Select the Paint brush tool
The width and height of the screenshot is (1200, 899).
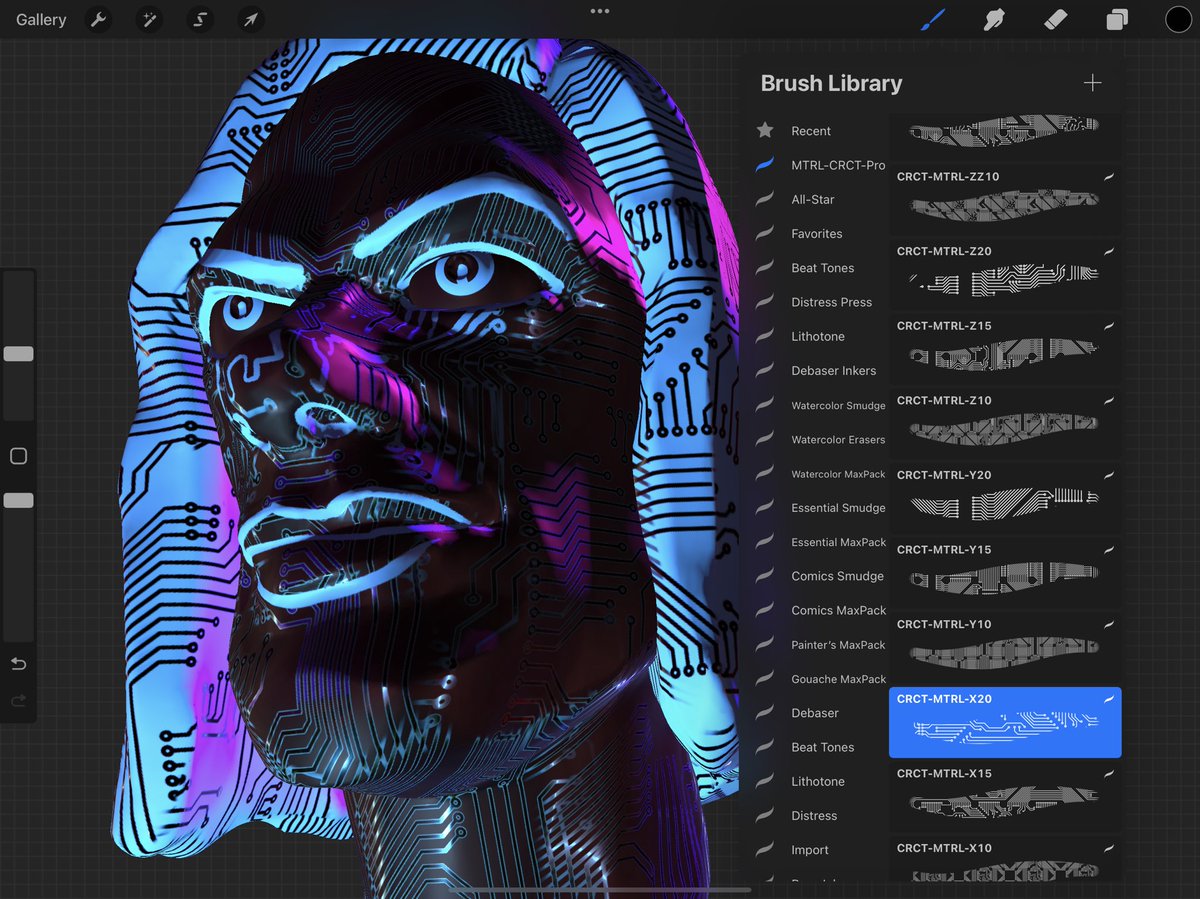pos(933,19)
